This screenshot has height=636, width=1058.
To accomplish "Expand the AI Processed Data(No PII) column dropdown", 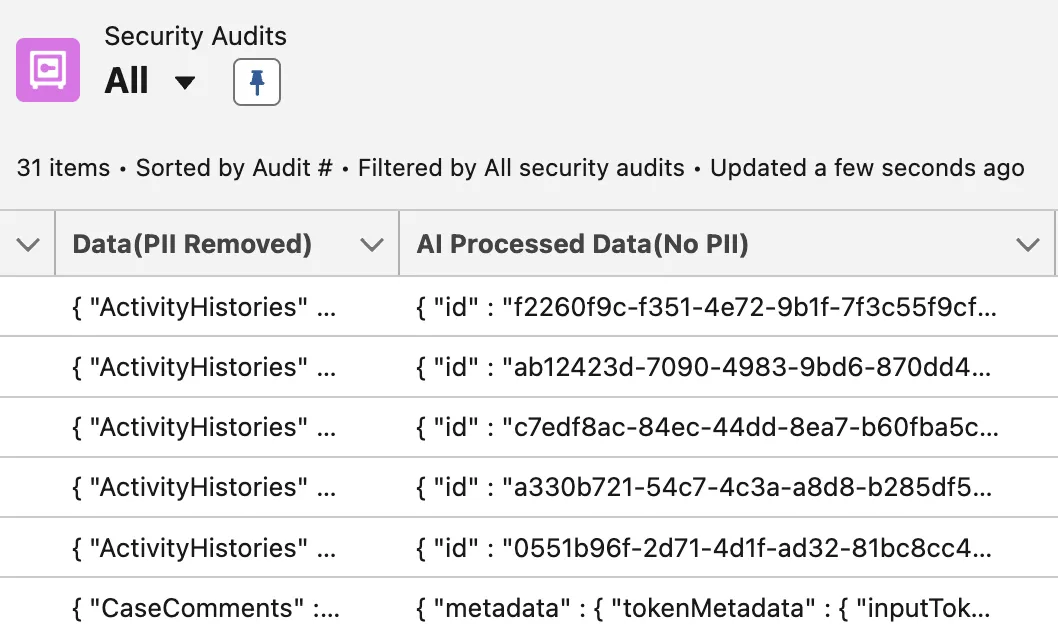I will (1028, 243).
